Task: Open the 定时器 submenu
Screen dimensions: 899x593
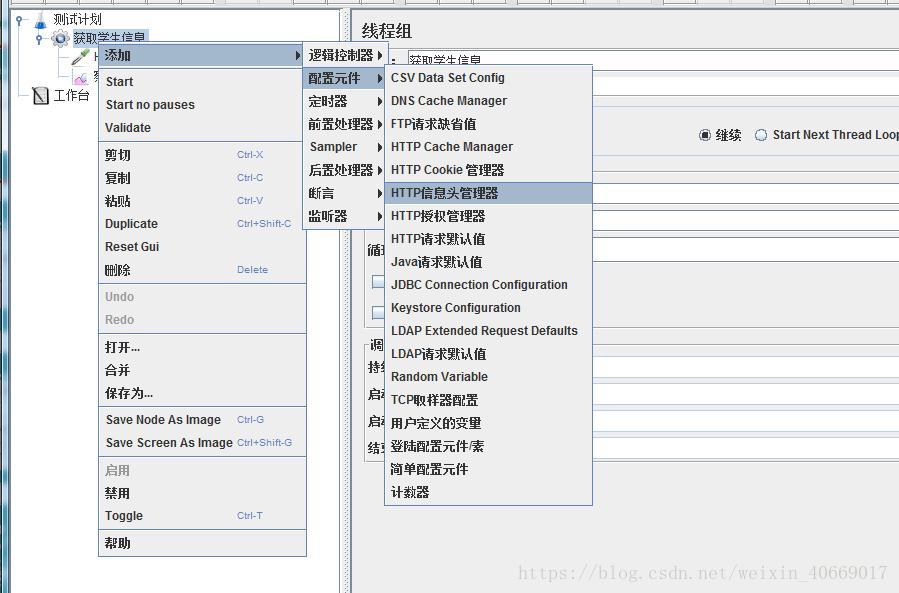Action: (344, 101)
